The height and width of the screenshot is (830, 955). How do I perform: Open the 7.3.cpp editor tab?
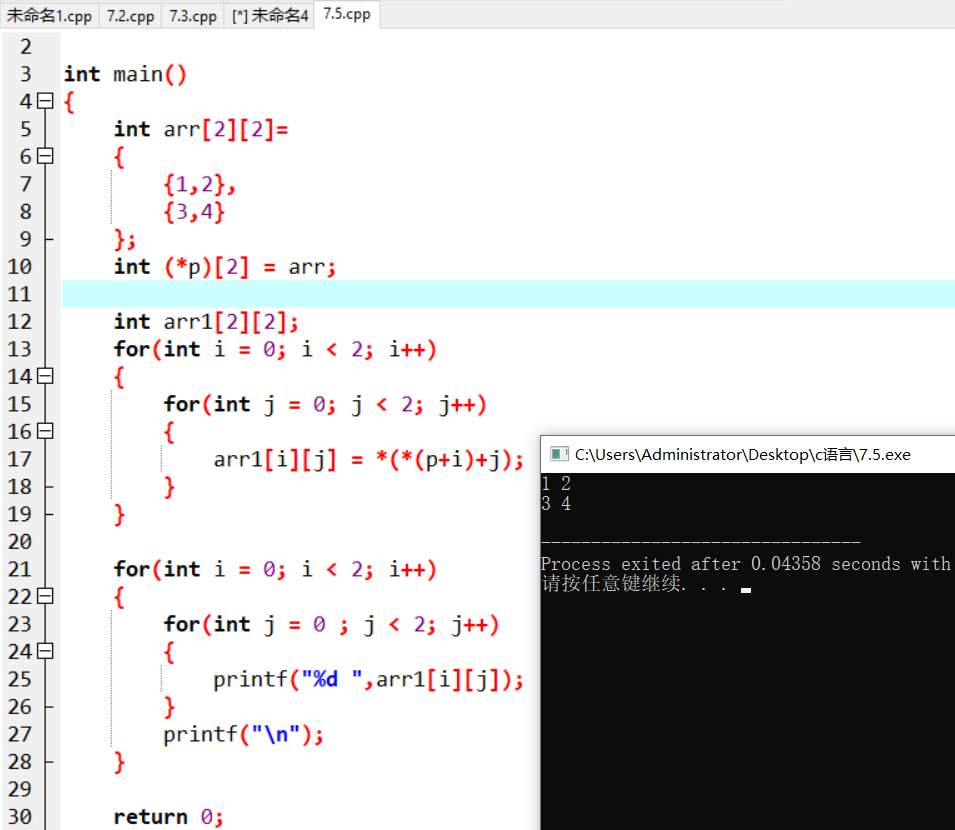point(193,15)
